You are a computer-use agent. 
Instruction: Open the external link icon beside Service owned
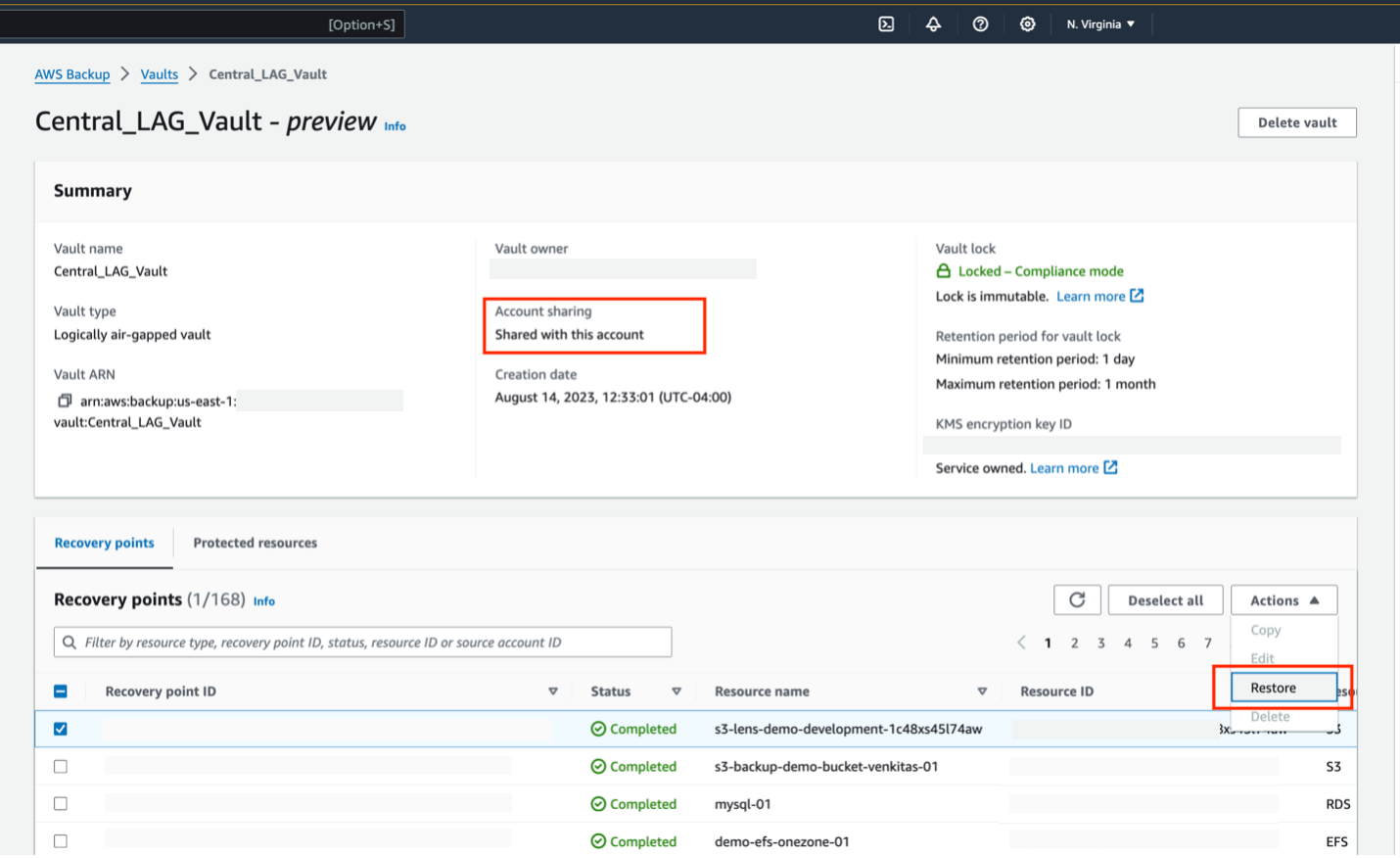[x=1110, y=468]
